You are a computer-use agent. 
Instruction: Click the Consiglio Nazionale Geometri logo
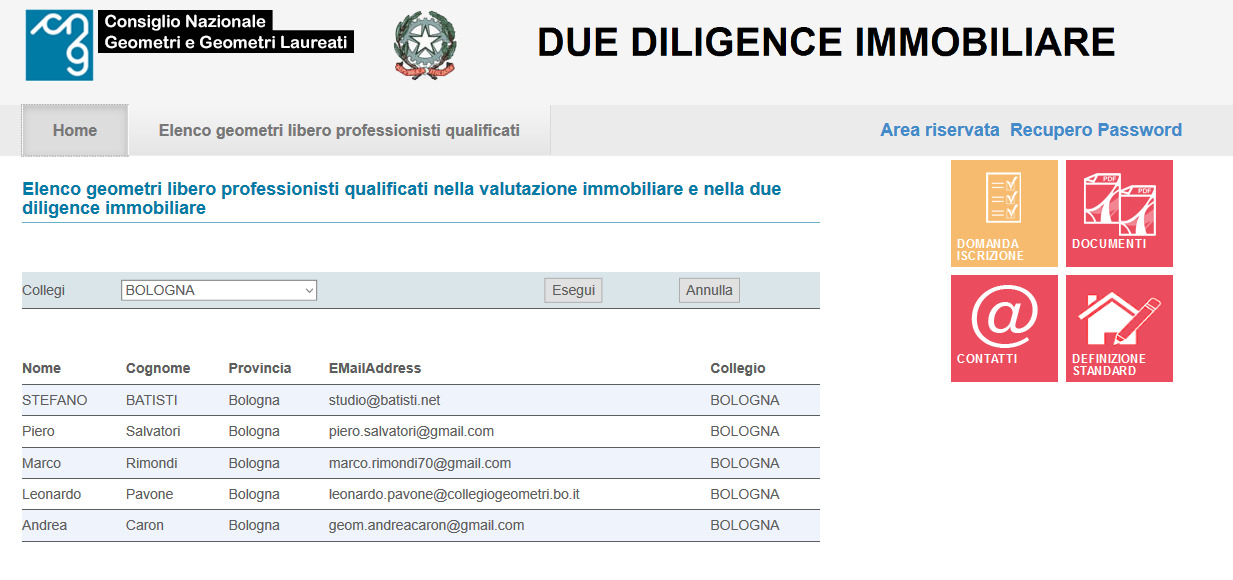pos(189,45)
